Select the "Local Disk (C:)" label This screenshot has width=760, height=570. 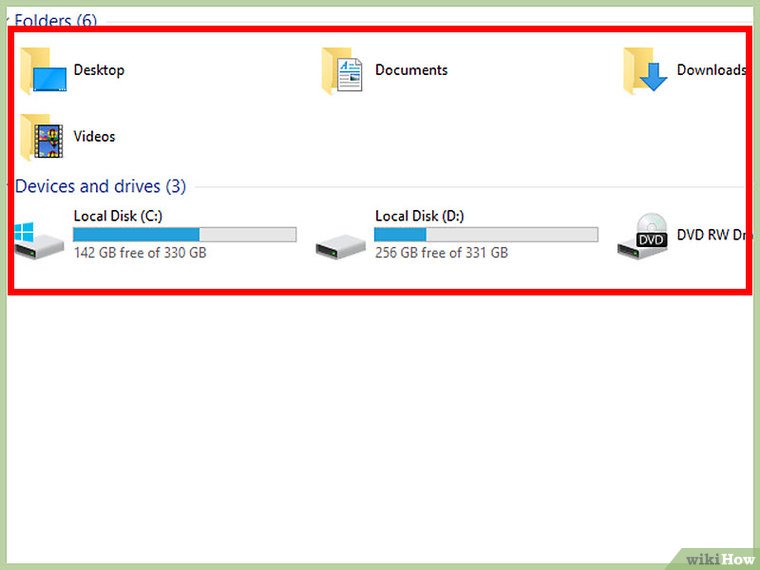coord(118,216)
